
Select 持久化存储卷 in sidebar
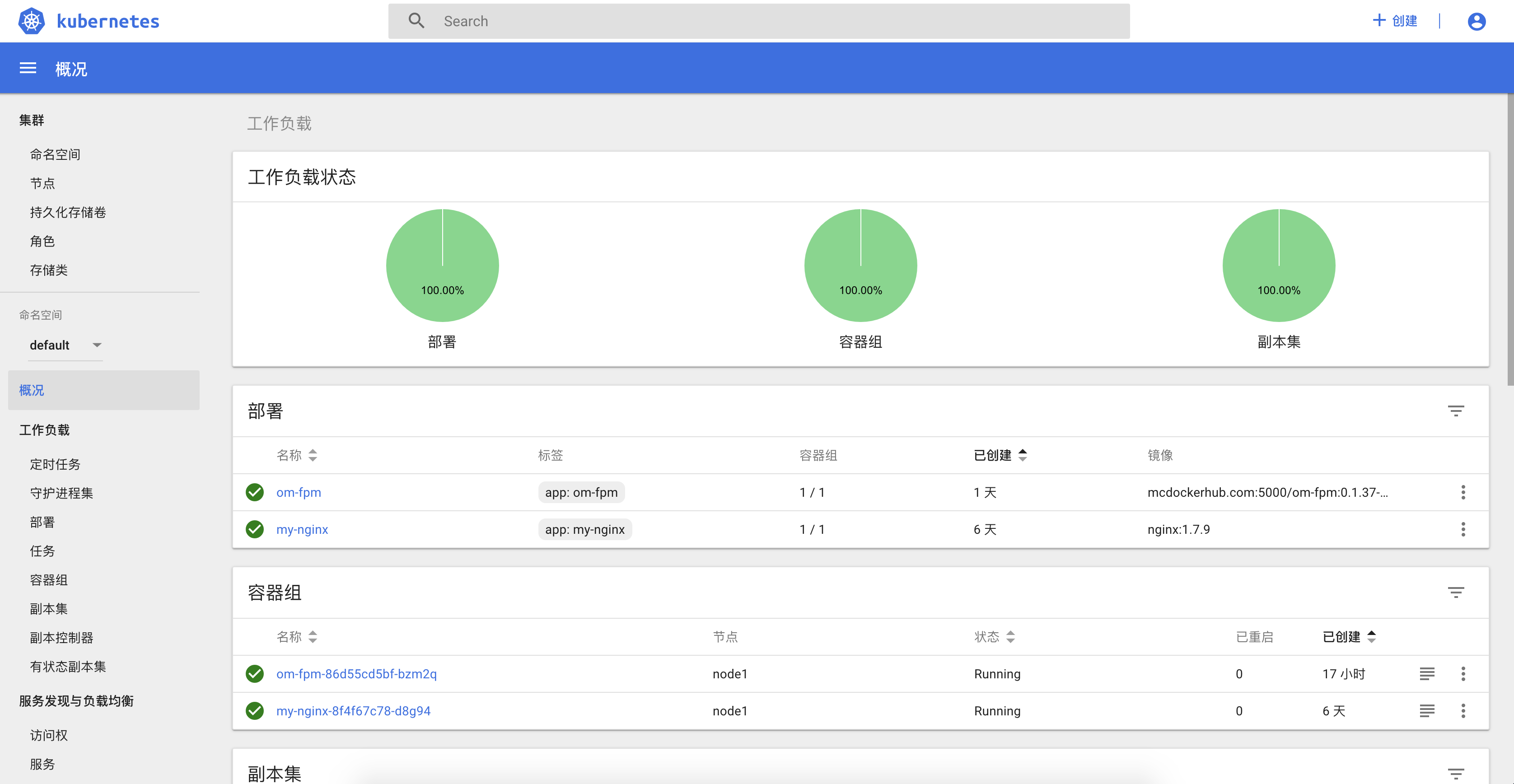tap(68, 212)
